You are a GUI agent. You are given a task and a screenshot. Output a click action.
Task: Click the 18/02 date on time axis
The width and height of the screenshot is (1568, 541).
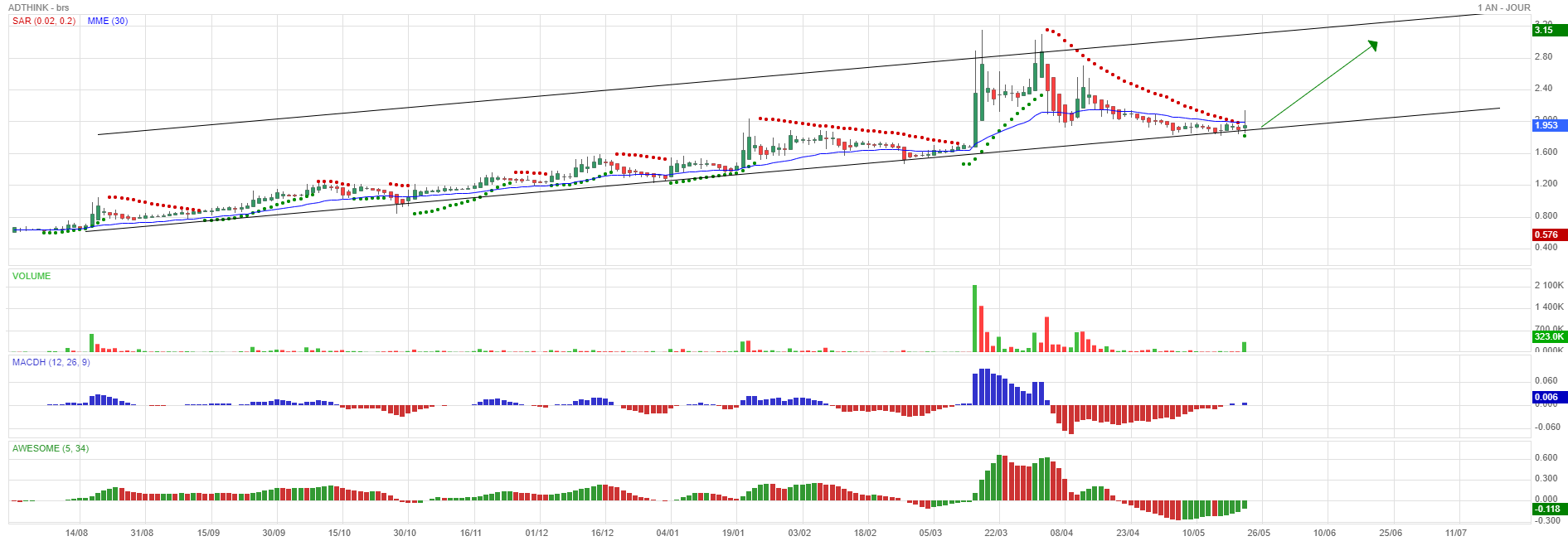(x=865, y=533)
